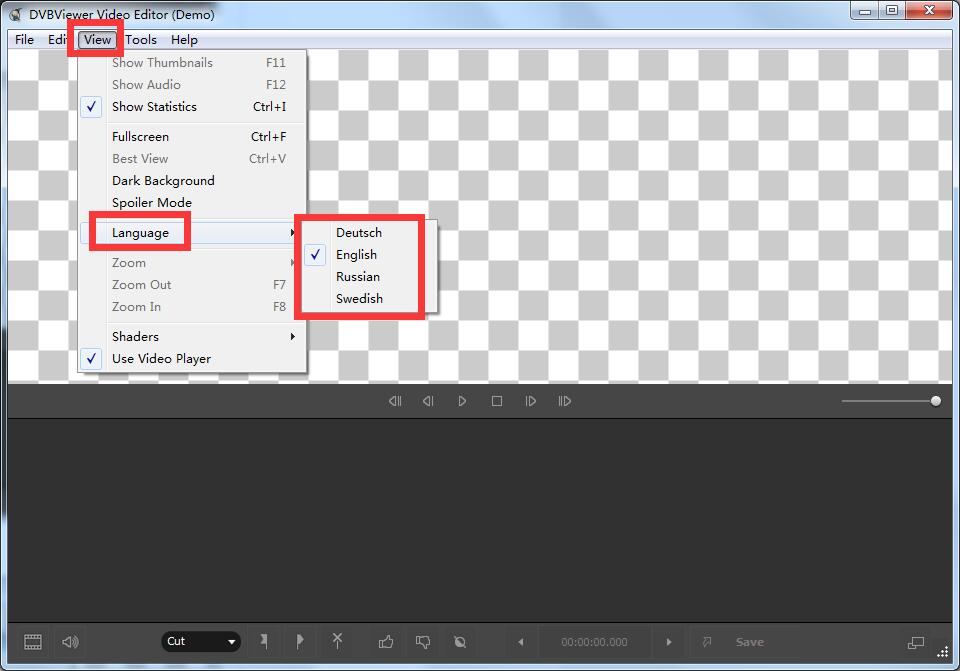
Task: Activate Fullscreen from the View menu
Action: [x=140, y=136]
